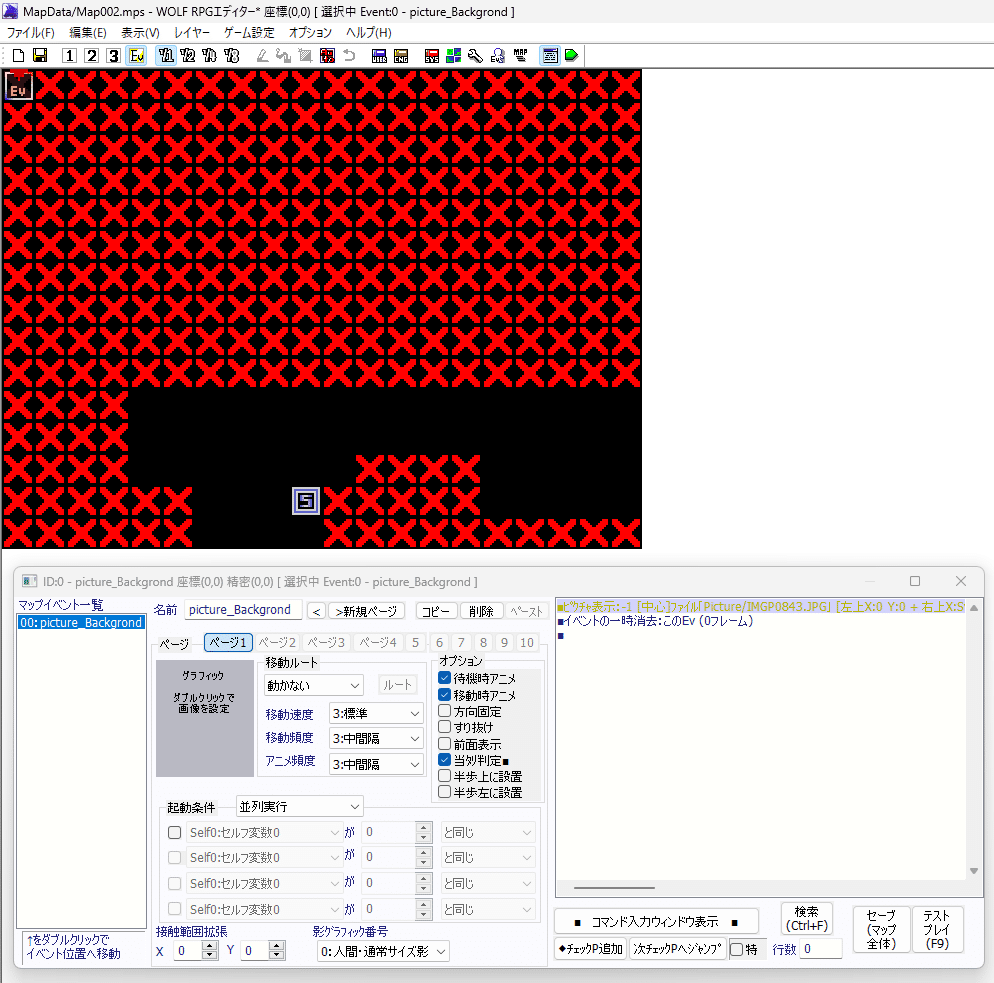
Task: Open the ヘルプ(H) menu
Action: coord(368,33)
